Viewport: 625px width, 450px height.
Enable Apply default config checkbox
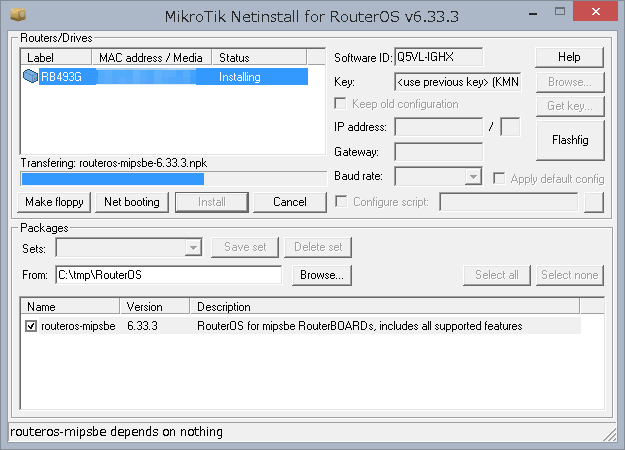click(x=499, y=178)
